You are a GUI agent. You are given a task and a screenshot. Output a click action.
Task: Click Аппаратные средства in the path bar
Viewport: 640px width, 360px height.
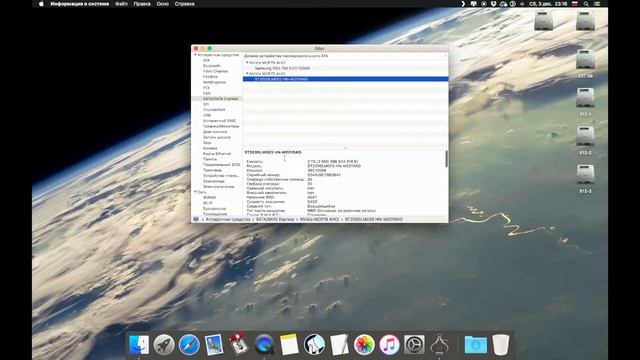[x=228, y=220]
